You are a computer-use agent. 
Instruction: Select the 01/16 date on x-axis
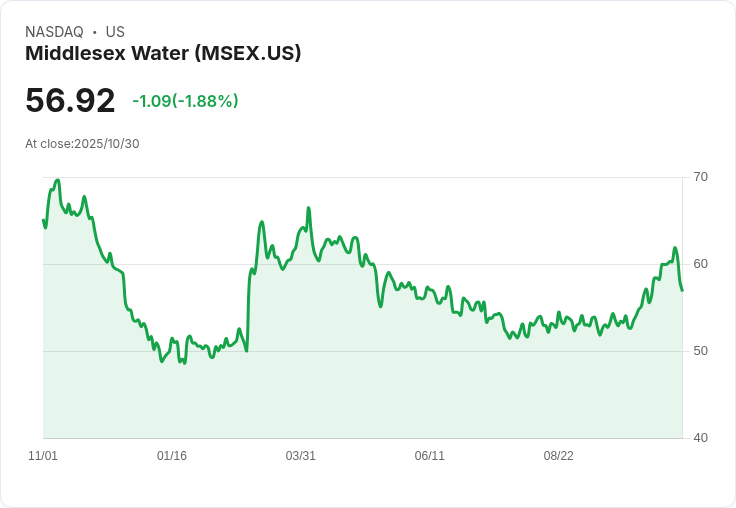coord(172,456)
